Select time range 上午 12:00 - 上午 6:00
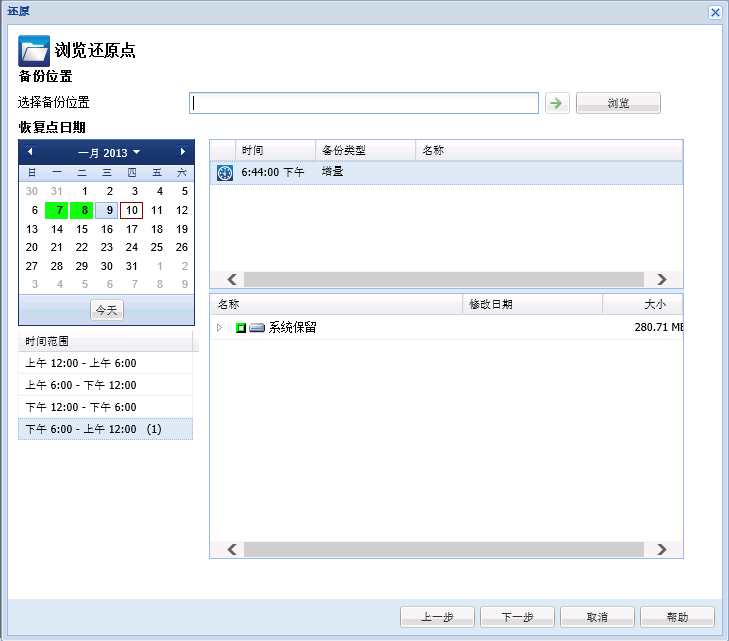729x641 pixels. (x=106, y=363)
